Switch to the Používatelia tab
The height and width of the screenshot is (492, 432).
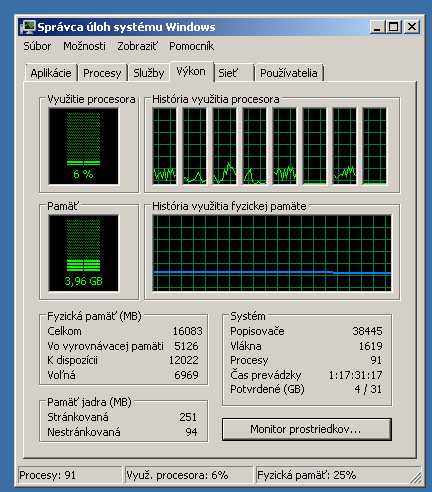pyautogui.click(x=289, y=73)
